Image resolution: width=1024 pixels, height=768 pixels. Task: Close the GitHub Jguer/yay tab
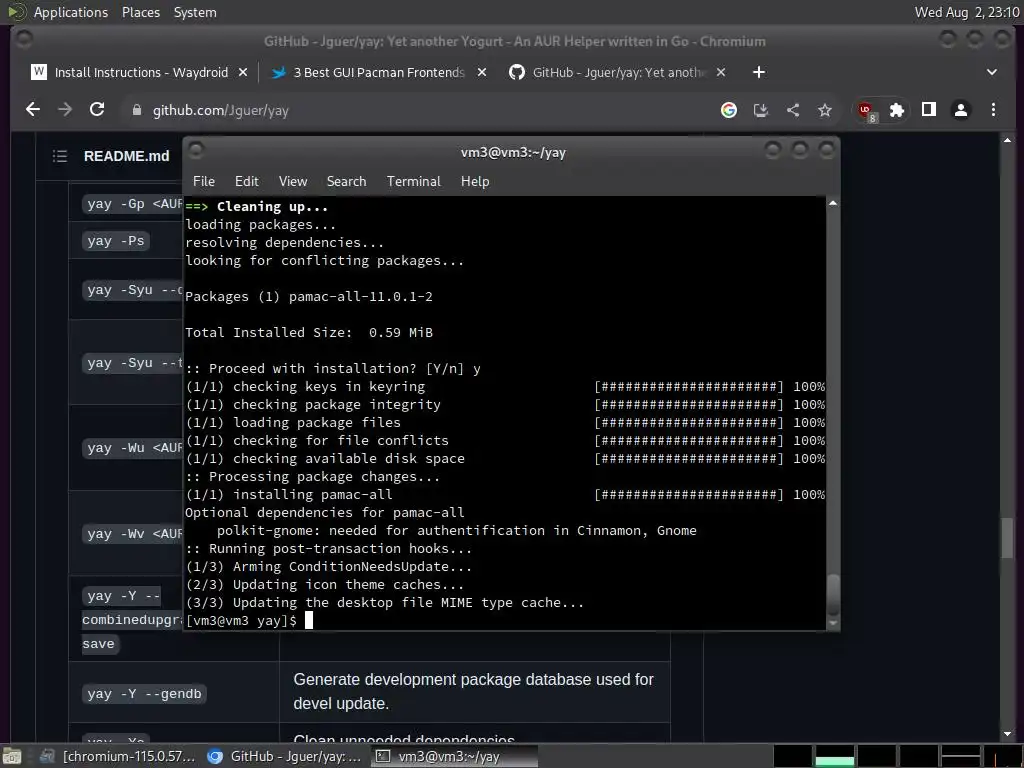coord(720,72)
